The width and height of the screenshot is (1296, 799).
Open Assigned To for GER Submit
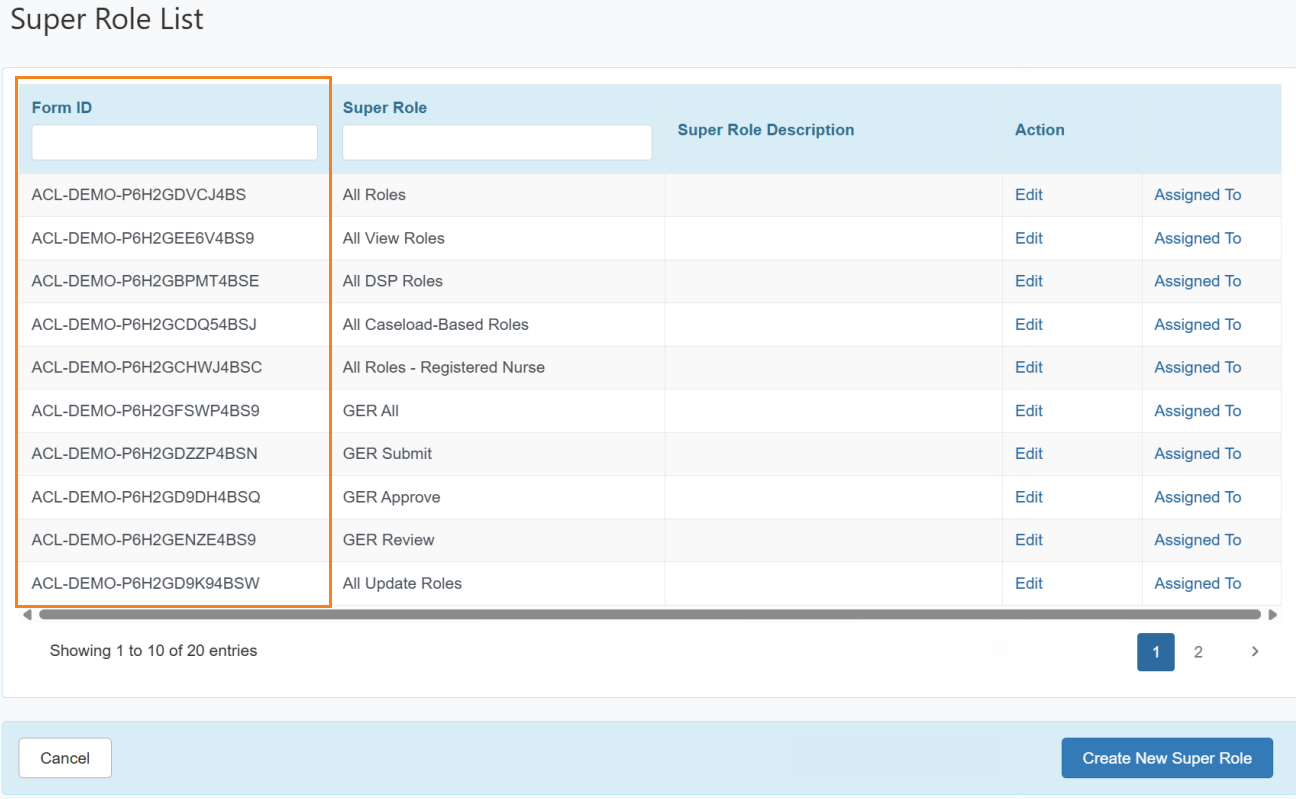1198,453
